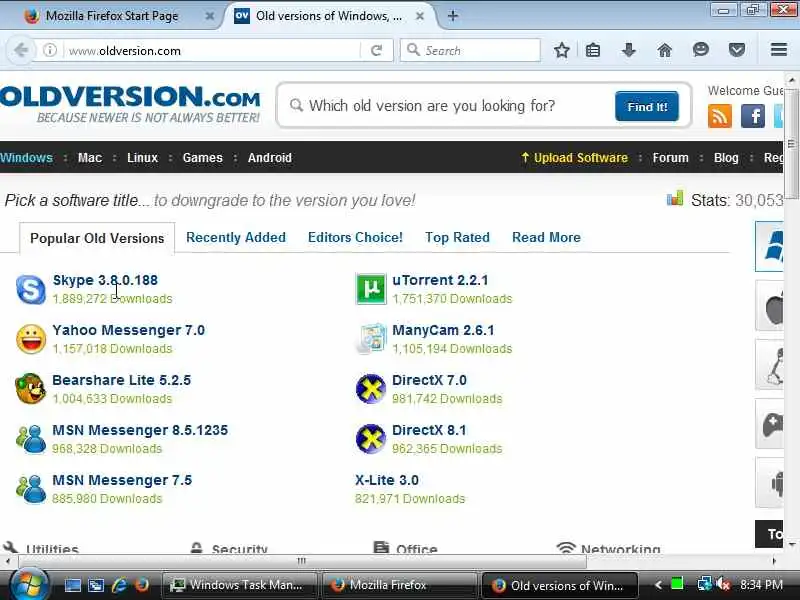The image size is (800, 600).
Task: Show hidden tray icons arrow
Action: pyautogui.click(x=658, y=585)
